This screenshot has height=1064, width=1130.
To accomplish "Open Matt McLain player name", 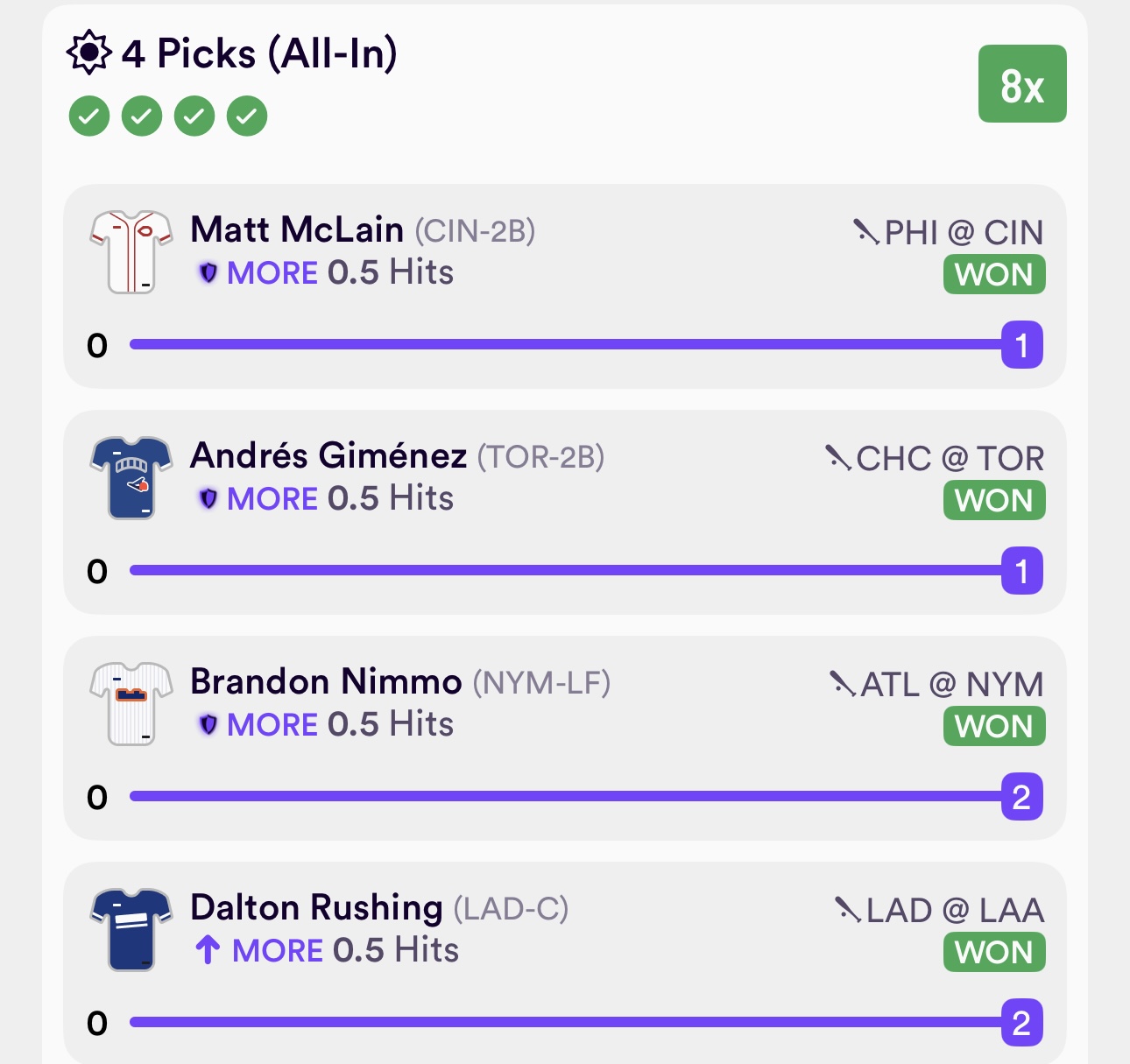I will 297,230.
